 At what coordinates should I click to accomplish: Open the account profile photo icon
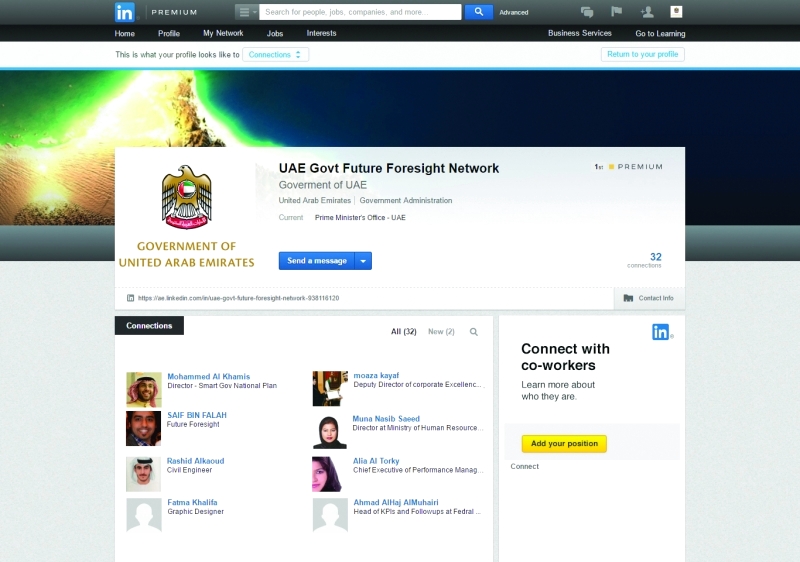point(676,12)
